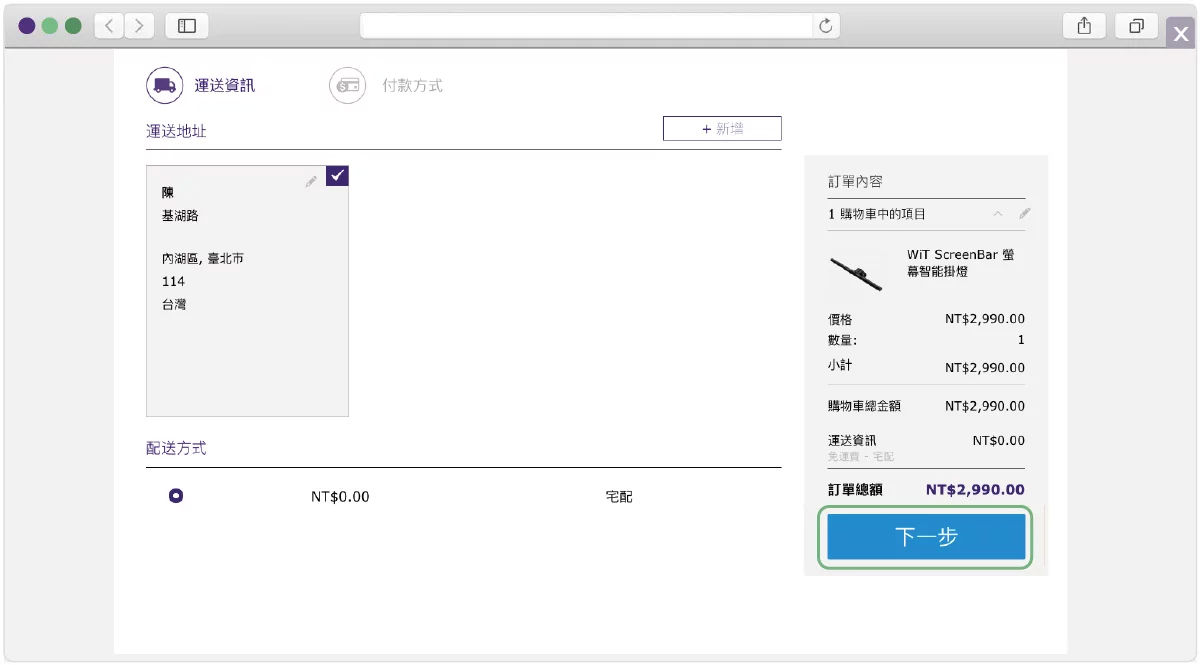This screenshot has width=1200, height=665.
Task: Click the Reload icon in the address bar
Action: pyautogui.click(x=825, y=26)
